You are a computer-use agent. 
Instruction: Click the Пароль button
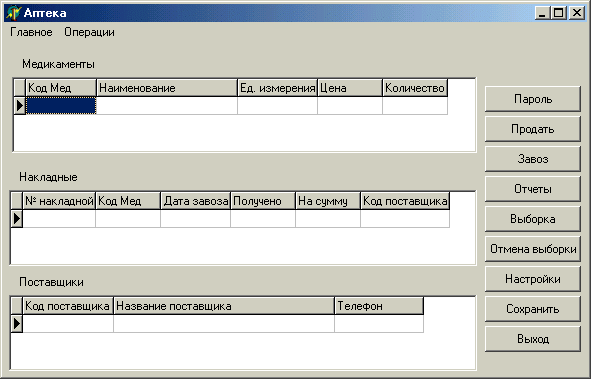click(x=533, y=99)
